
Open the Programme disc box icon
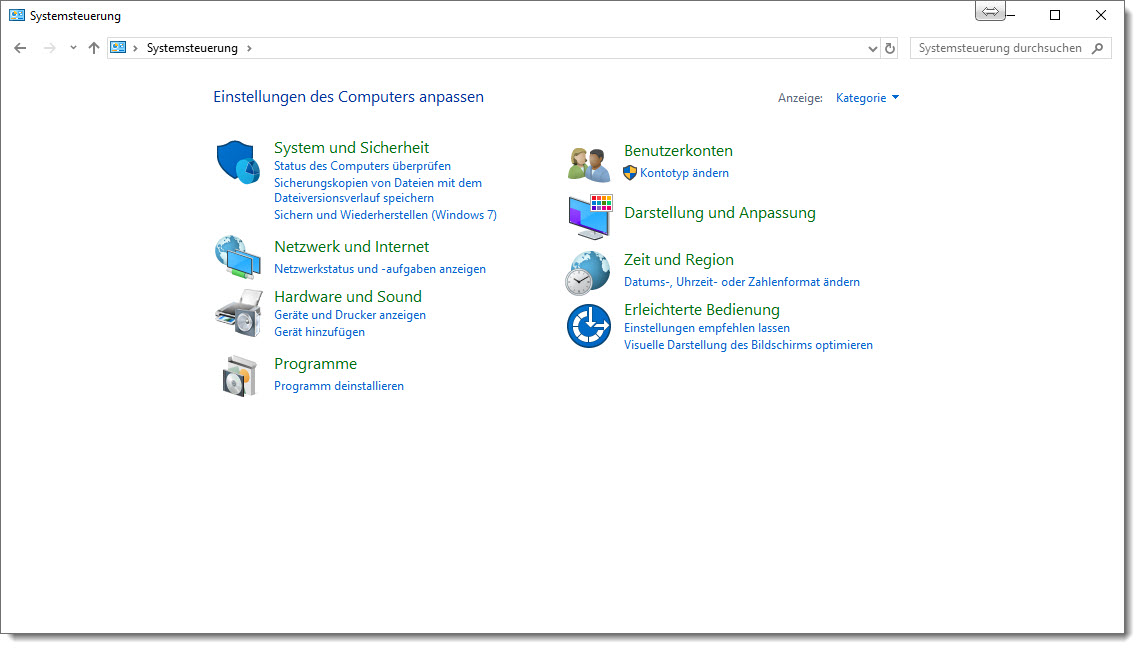[238, 375]
